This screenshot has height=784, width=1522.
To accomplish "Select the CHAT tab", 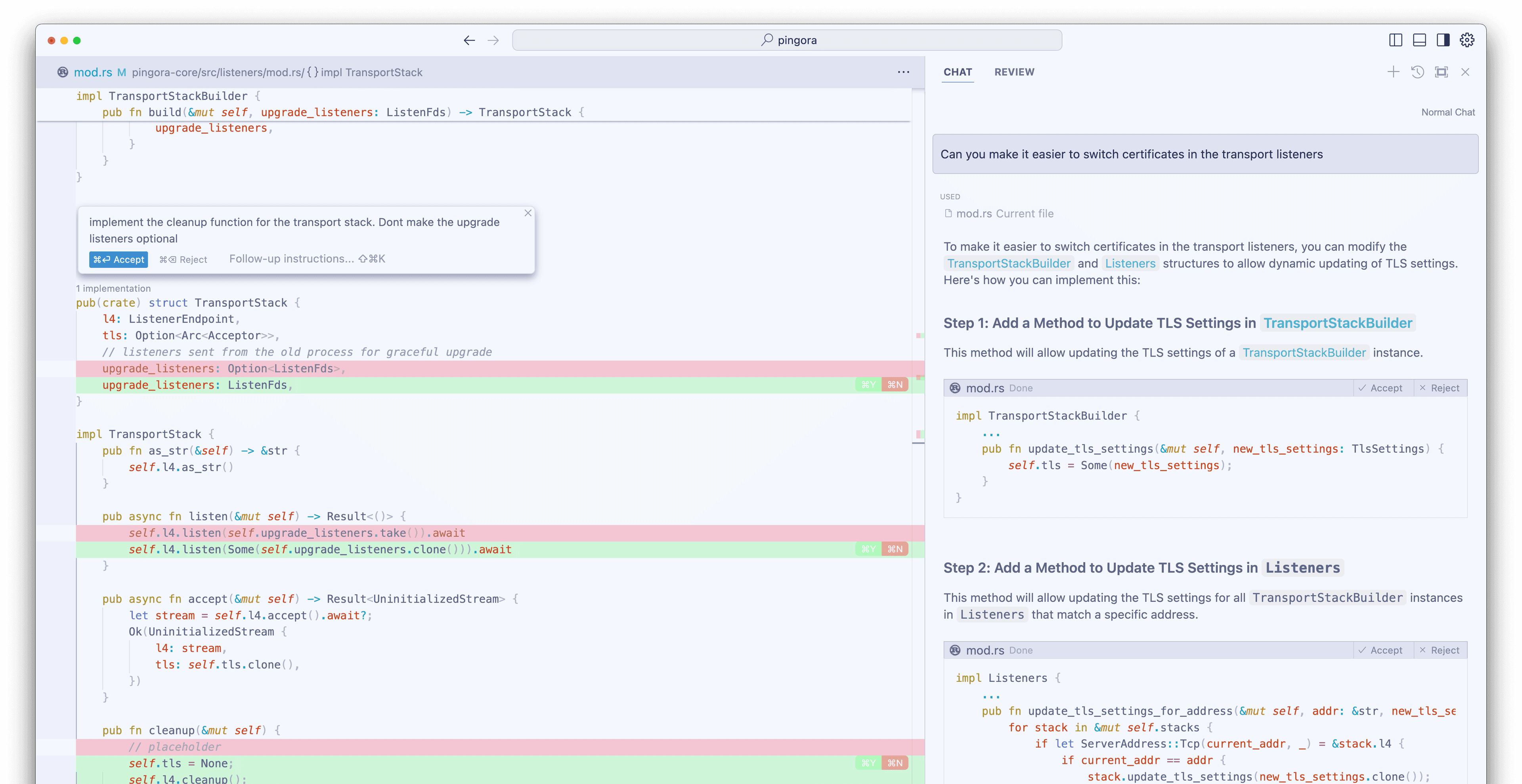I will (958, 72).
